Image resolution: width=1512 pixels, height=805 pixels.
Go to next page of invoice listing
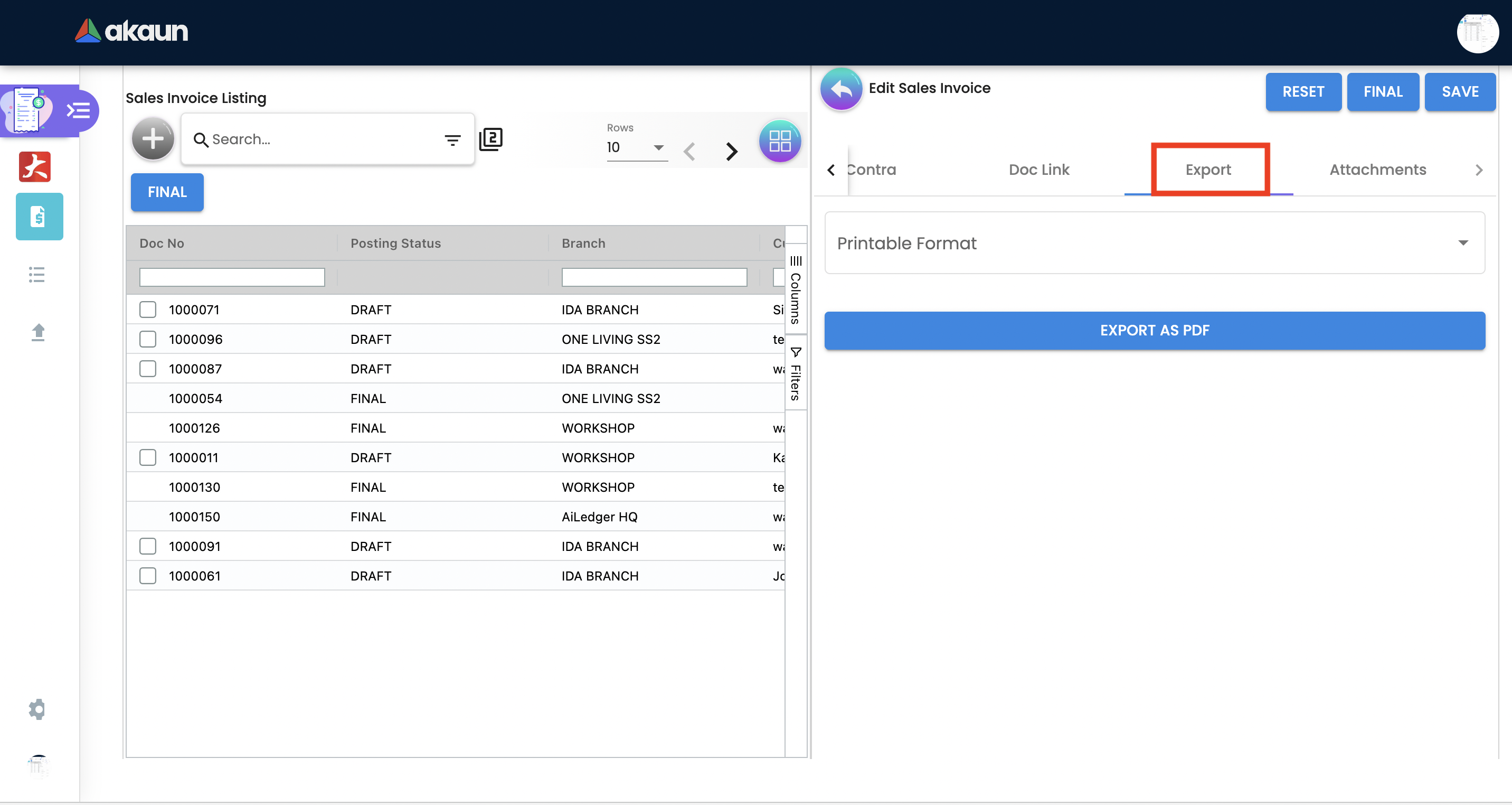[731, 152]
